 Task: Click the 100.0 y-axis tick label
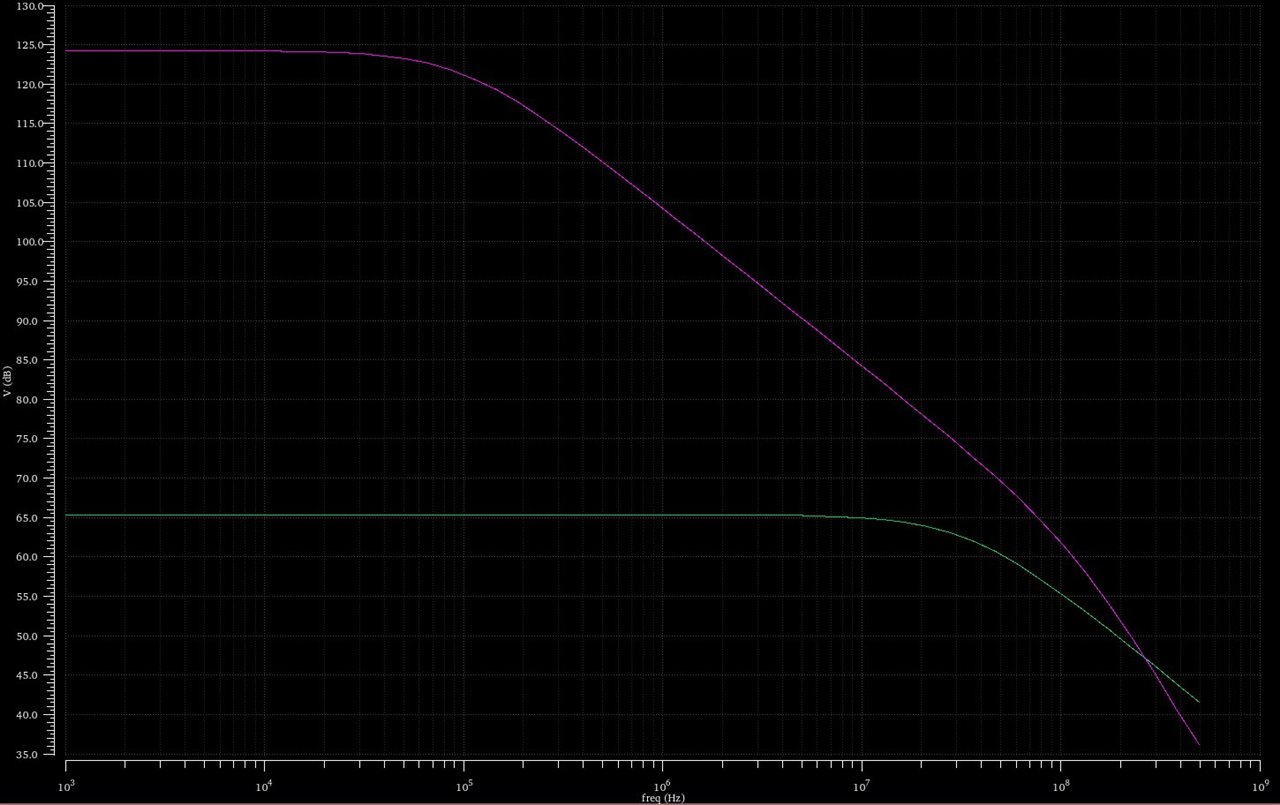pyautogui.click(x=31, y=243)
